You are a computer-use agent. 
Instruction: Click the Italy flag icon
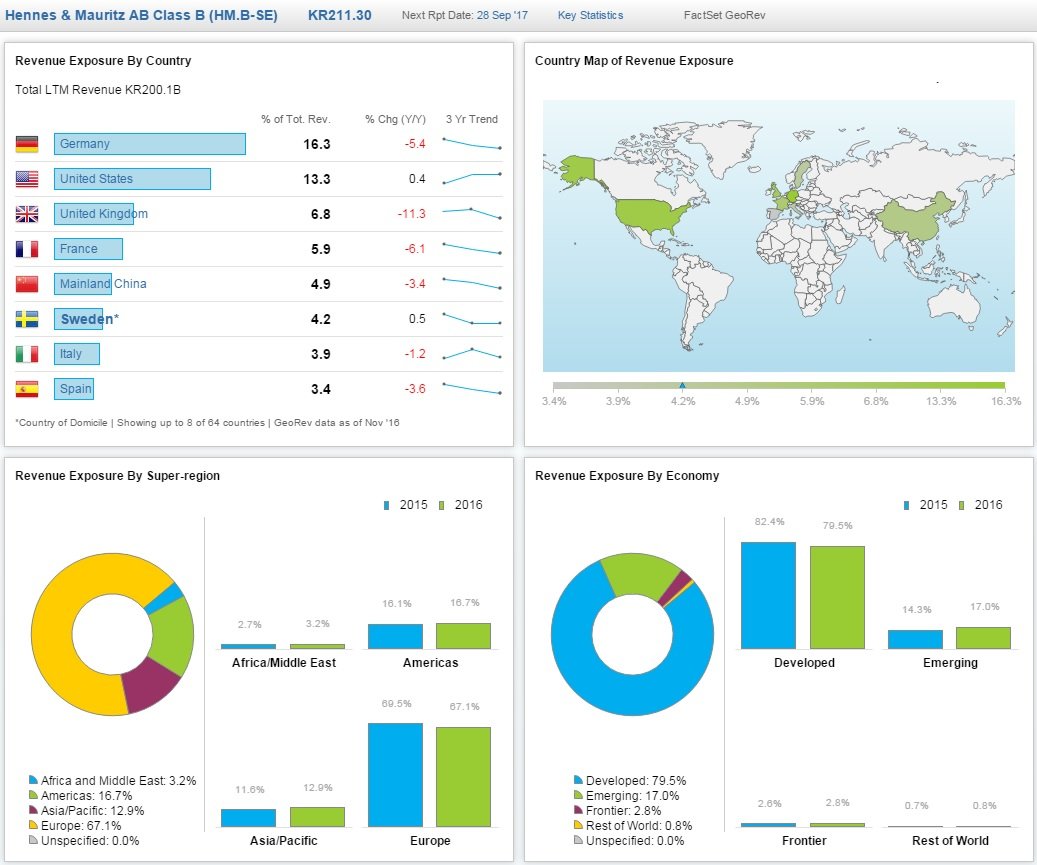point(27,354)
